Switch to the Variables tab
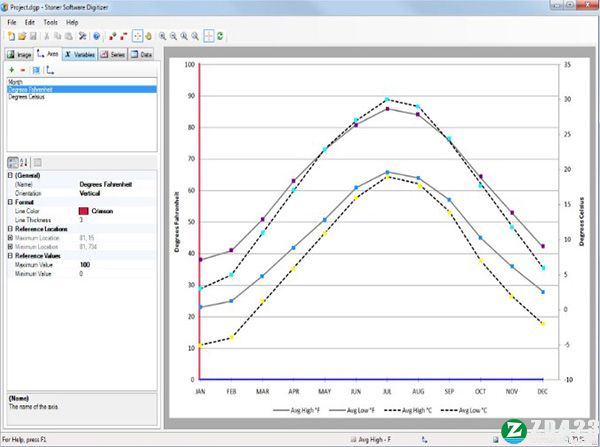The width and height of the screenshot is (600, 447). 80,55
